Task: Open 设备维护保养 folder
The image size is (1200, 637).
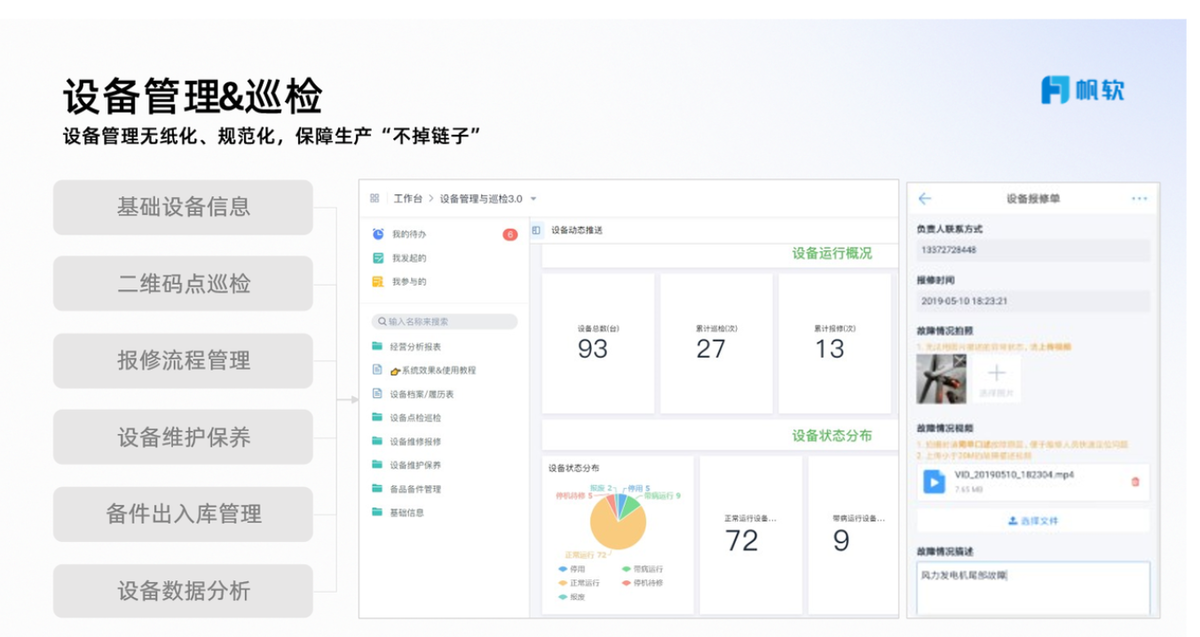Action: (415, 466)
